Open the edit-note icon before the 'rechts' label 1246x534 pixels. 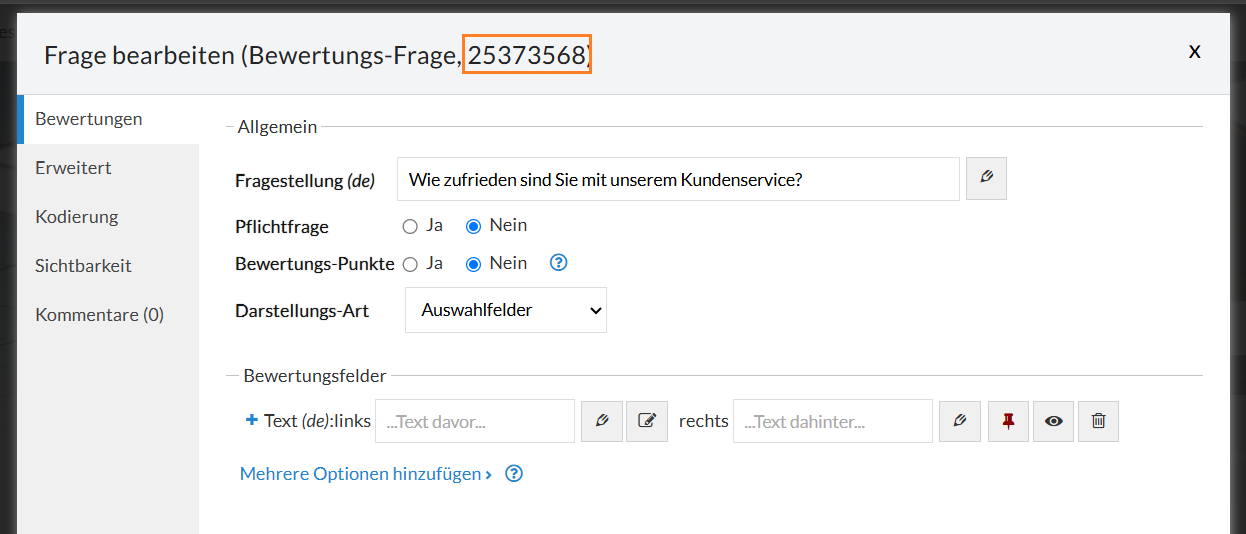pyautogui.click(x=647, y=421)
